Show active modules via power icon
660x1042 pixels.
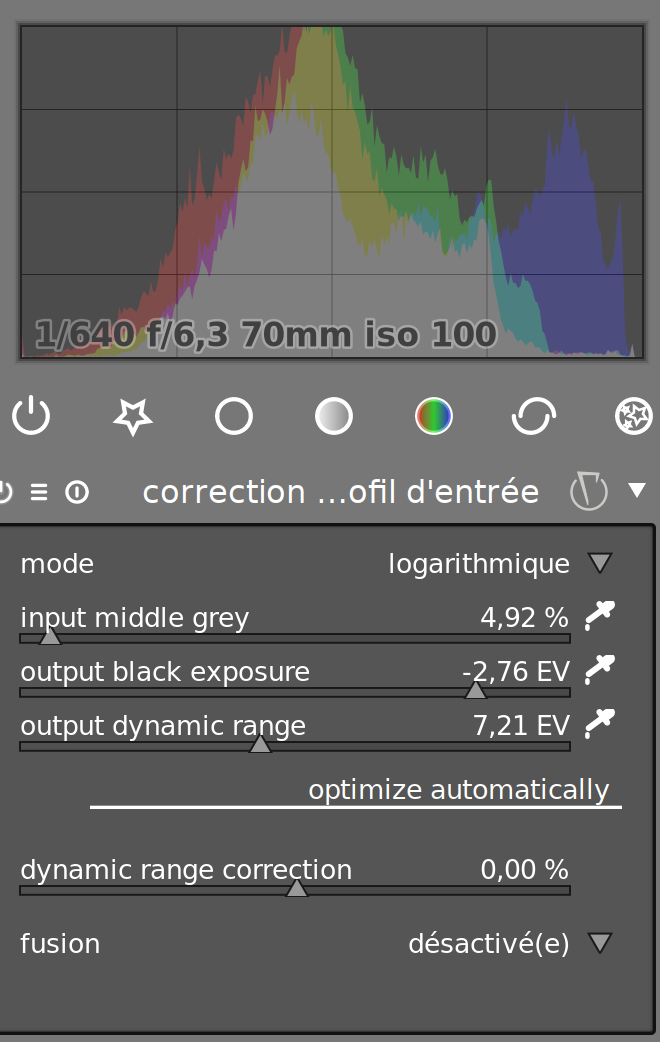pyautogui.click(x=31, y=416)
